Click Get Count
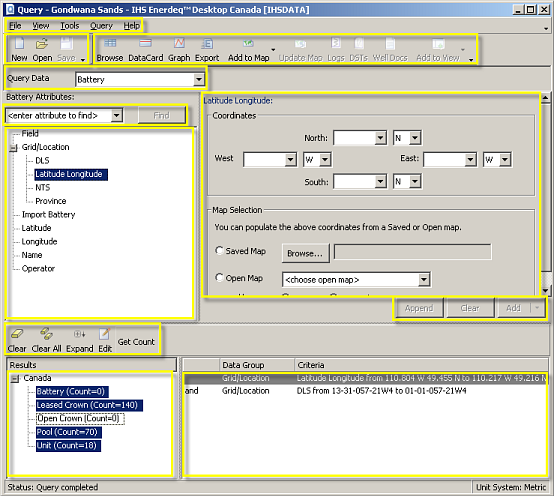The width and height of the screenshot is (554, 496). [x=136, y=342]
